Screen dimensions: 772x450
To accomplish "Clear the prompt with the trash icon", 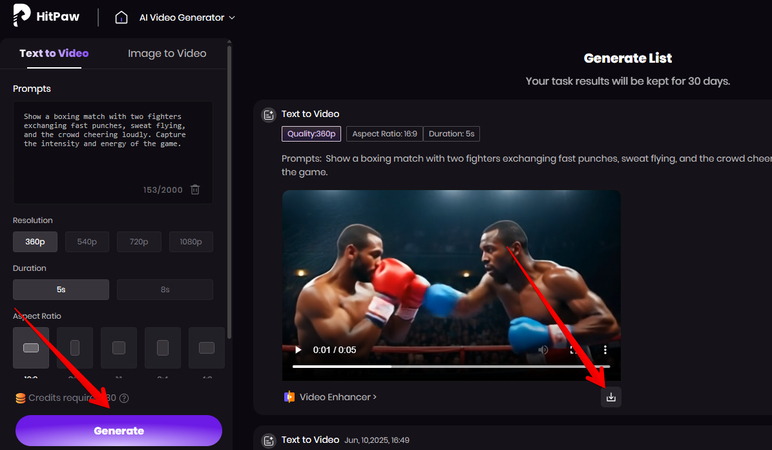I will [195, 190].
